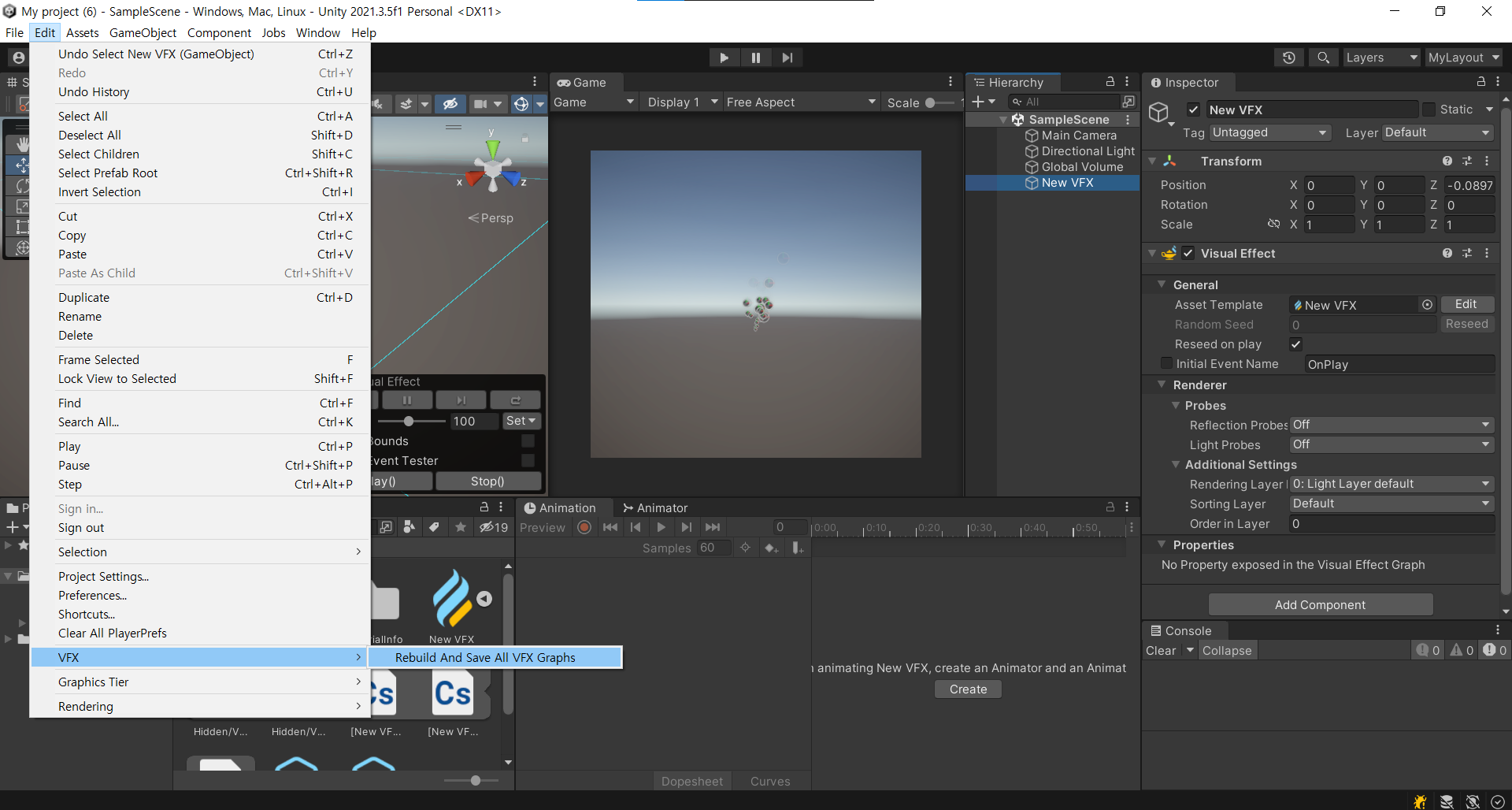Screen dimensions: 1512x810
Task: Click the Search by Label tag icon
Action: tap(434, 527)
